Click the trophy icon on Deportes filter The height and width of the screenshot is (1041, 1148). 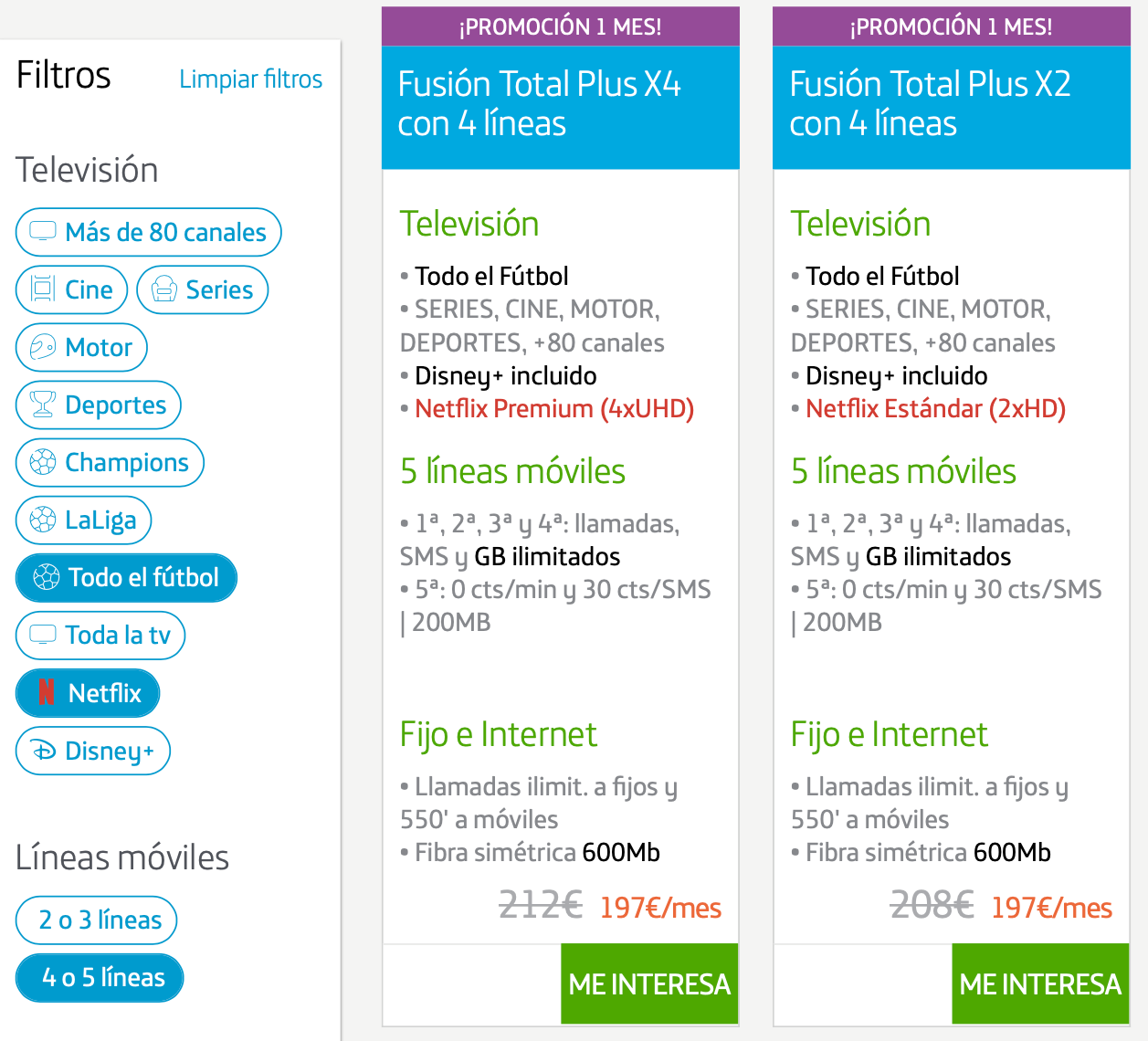(x=43, y=405)
